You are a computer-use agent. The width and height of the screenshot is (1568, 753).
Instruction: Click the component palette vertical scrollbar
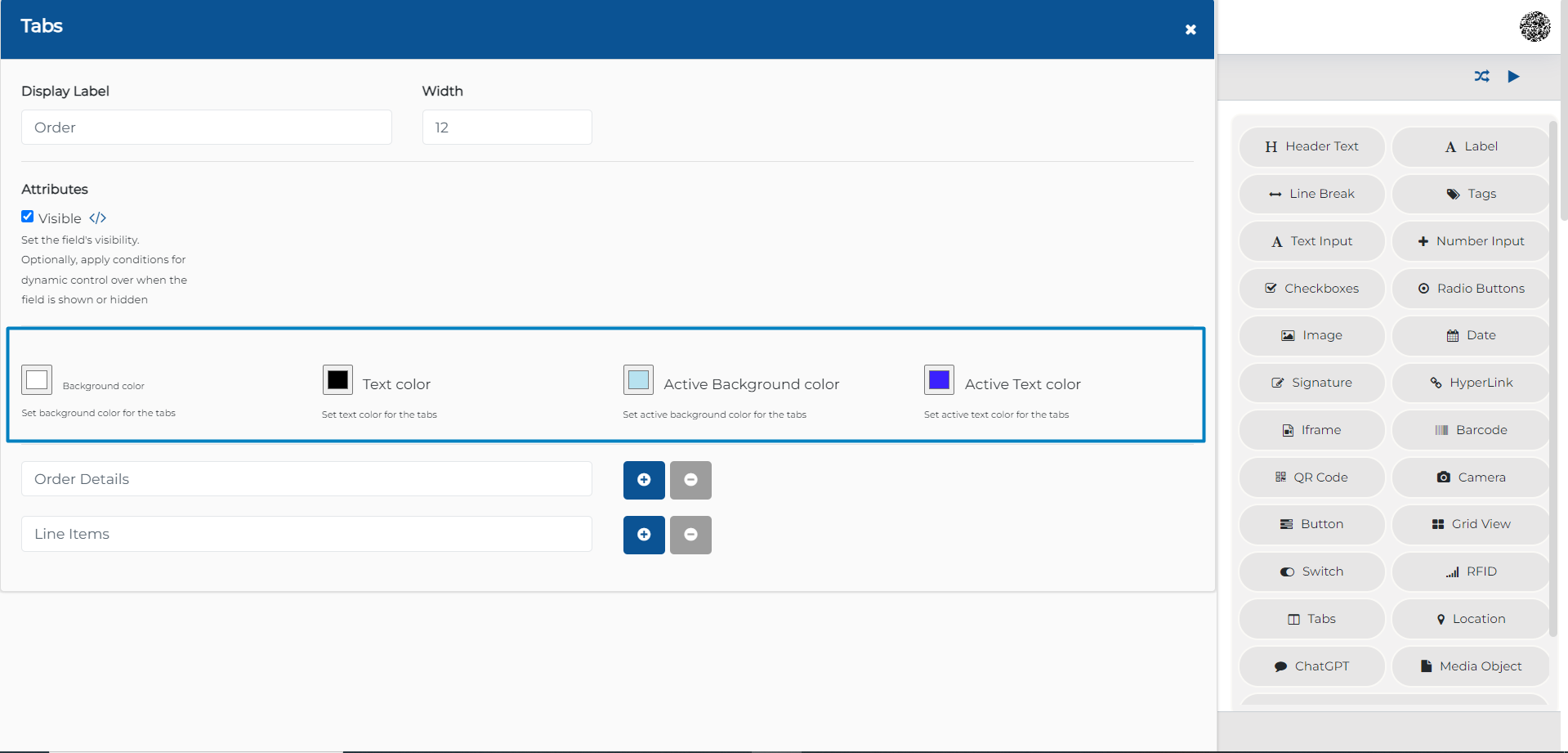(1553, 379)
